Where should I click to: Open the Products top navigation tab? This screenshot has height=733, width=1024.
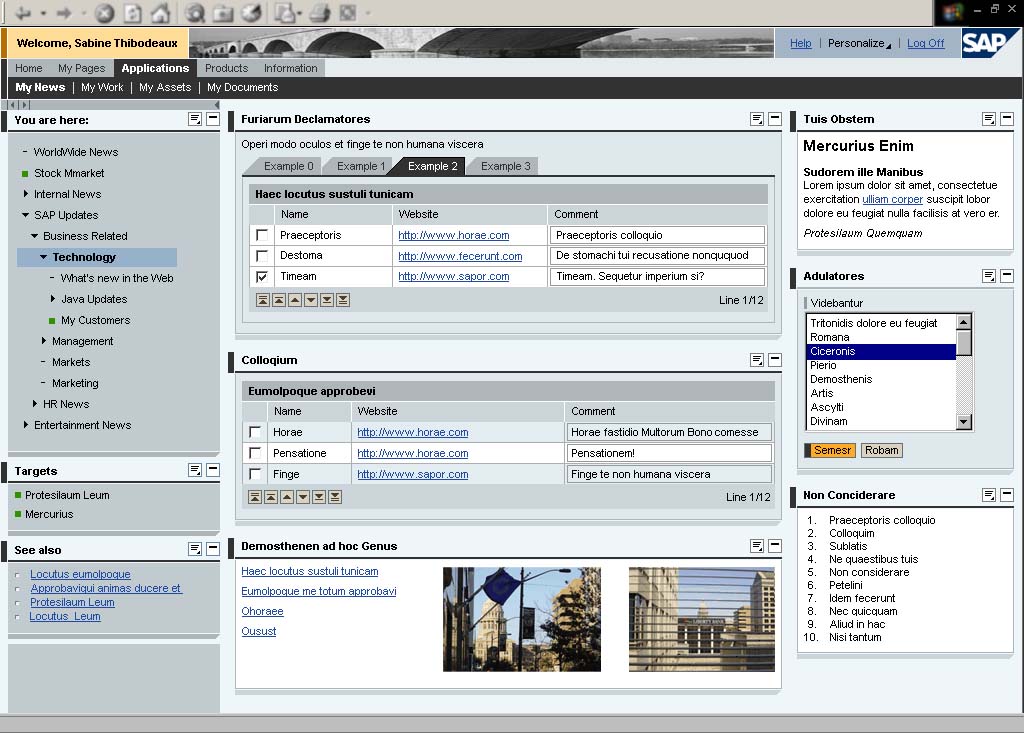[227, 68]
